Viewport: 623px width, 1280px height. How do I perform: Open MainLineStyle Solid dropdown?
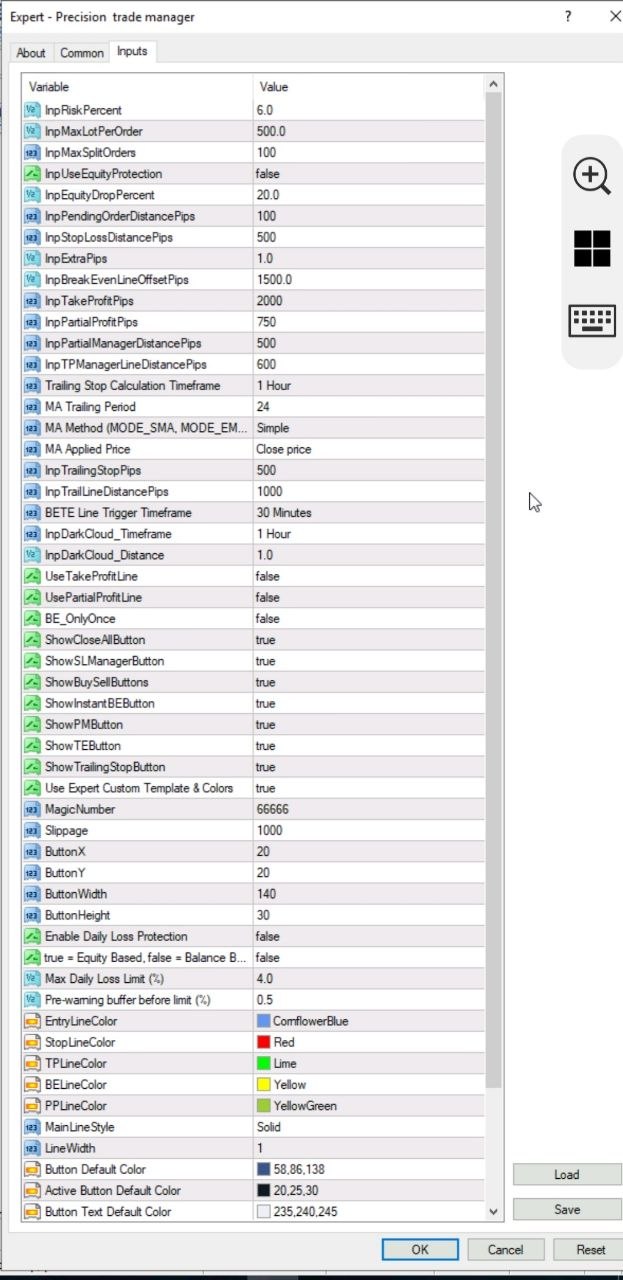(x=368, y=1127)
